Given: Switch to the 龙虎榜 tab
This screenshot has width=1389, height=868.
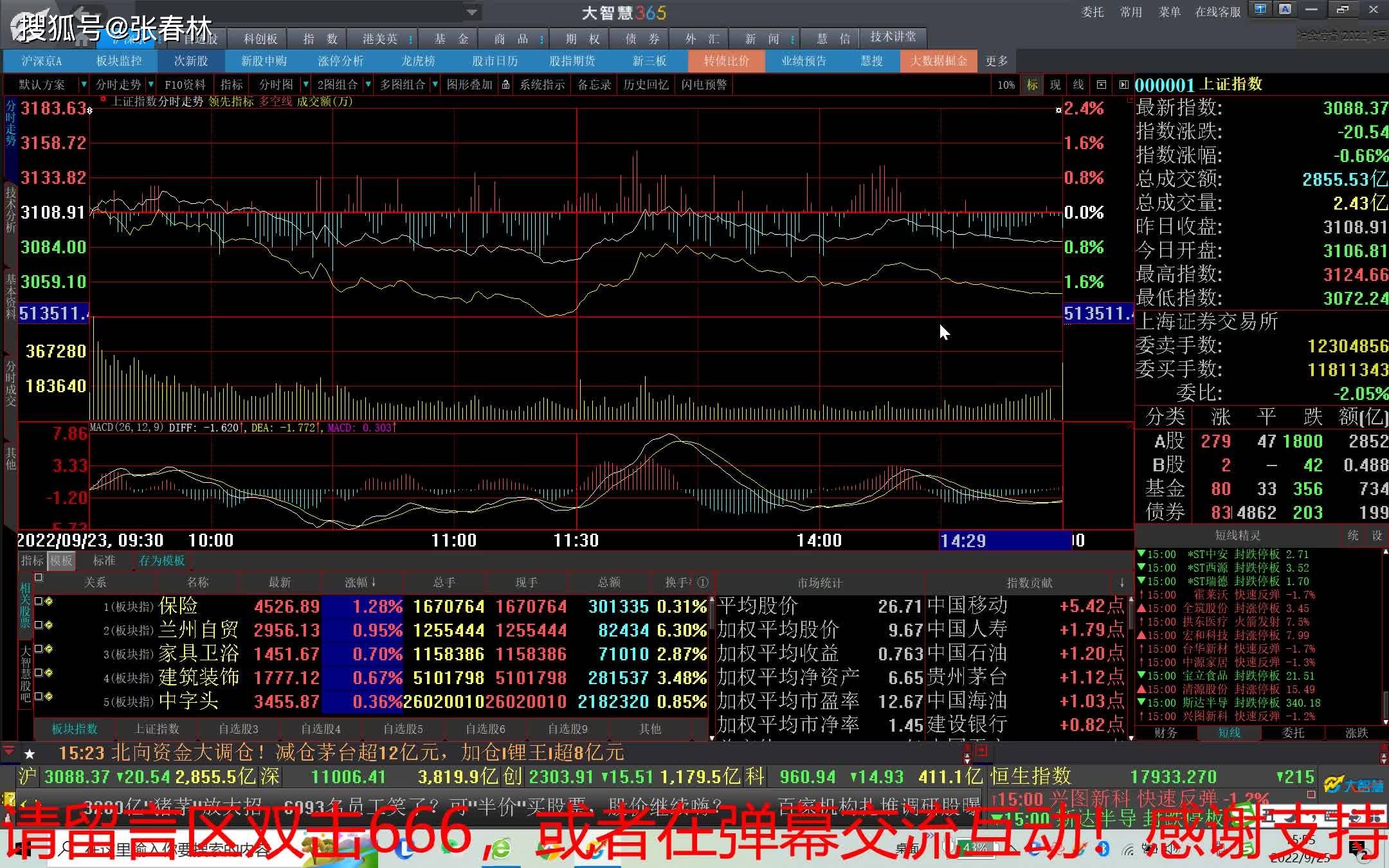Looking at the screenshot, I should point(418,61).
